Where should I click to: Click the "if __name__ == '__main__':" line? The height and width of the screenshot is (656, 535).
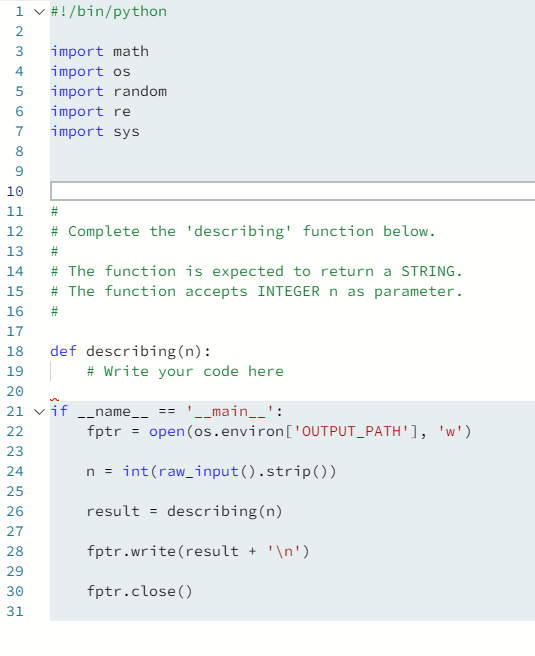167,412
